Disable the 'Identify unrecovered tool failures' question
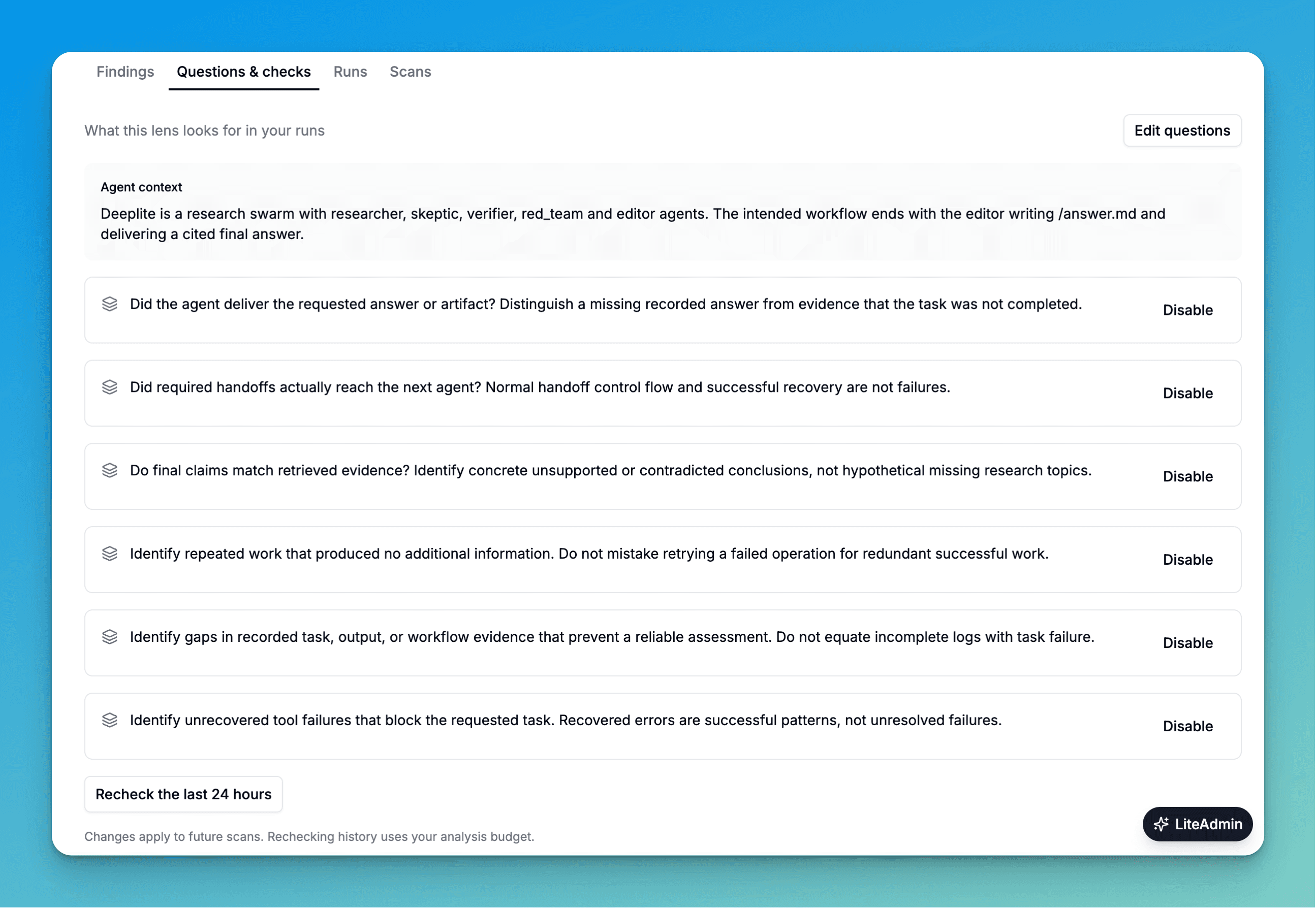Screen dimensions: 1316x908 [x=1188, y=727]
